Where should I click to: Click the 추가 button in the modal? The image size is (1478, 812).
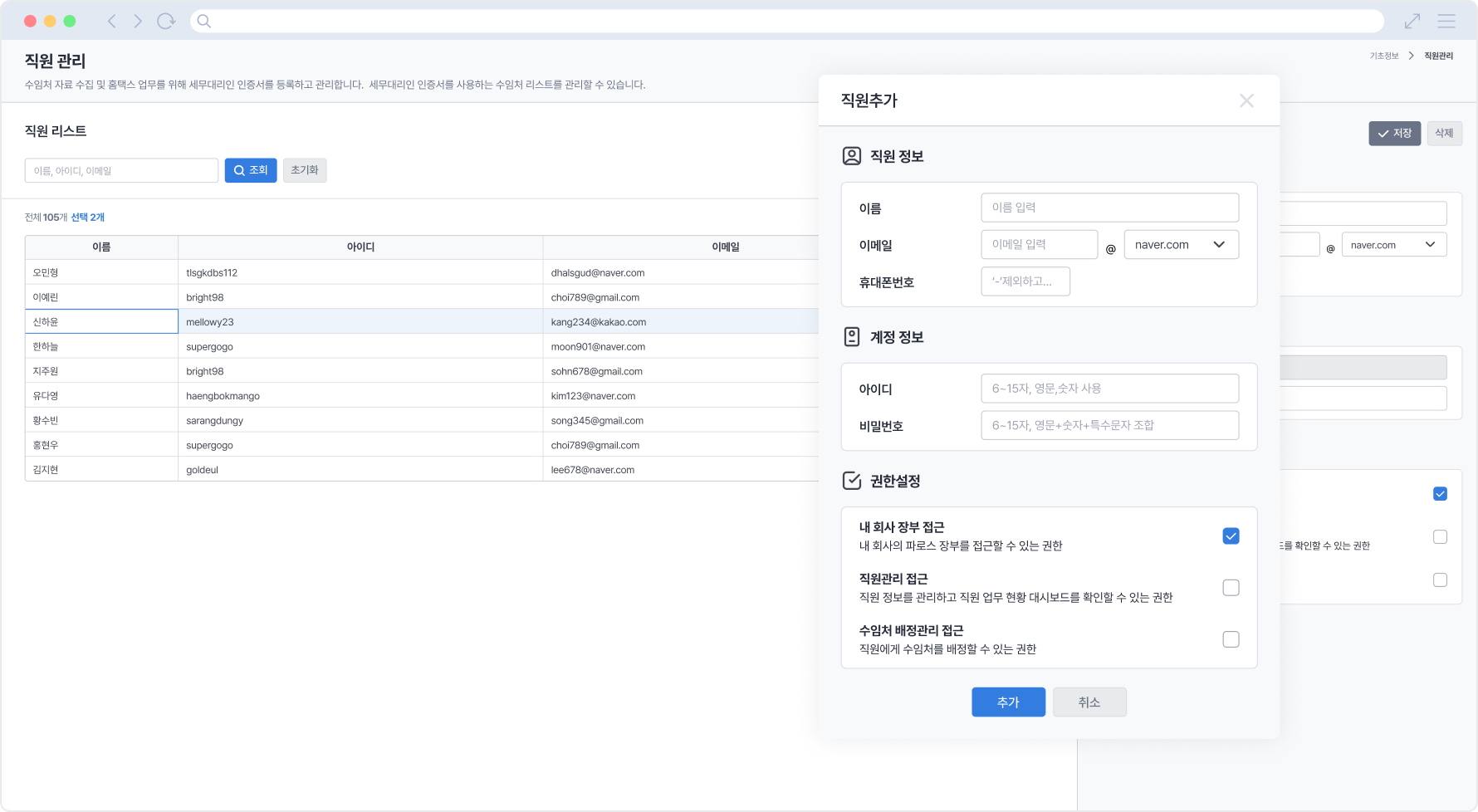1008,702
